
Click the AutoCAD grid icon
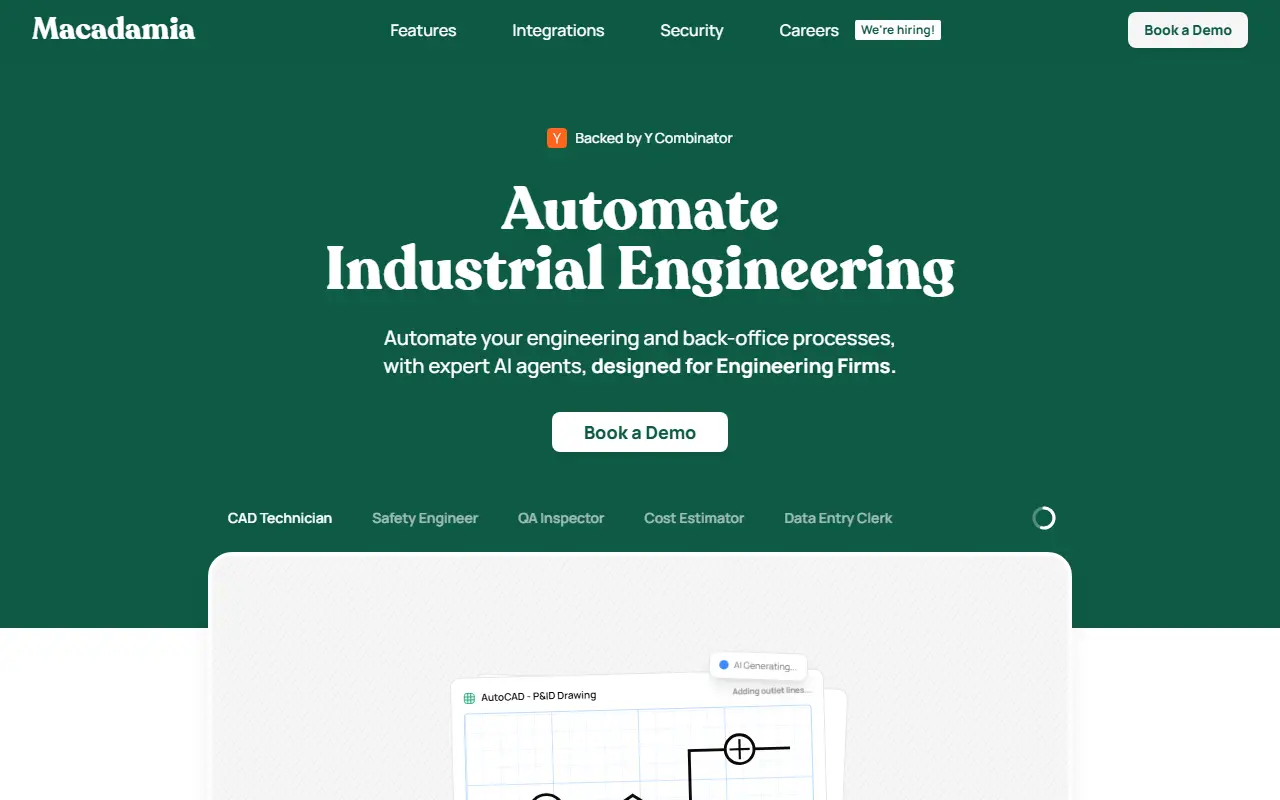click(x=469, y=698)
